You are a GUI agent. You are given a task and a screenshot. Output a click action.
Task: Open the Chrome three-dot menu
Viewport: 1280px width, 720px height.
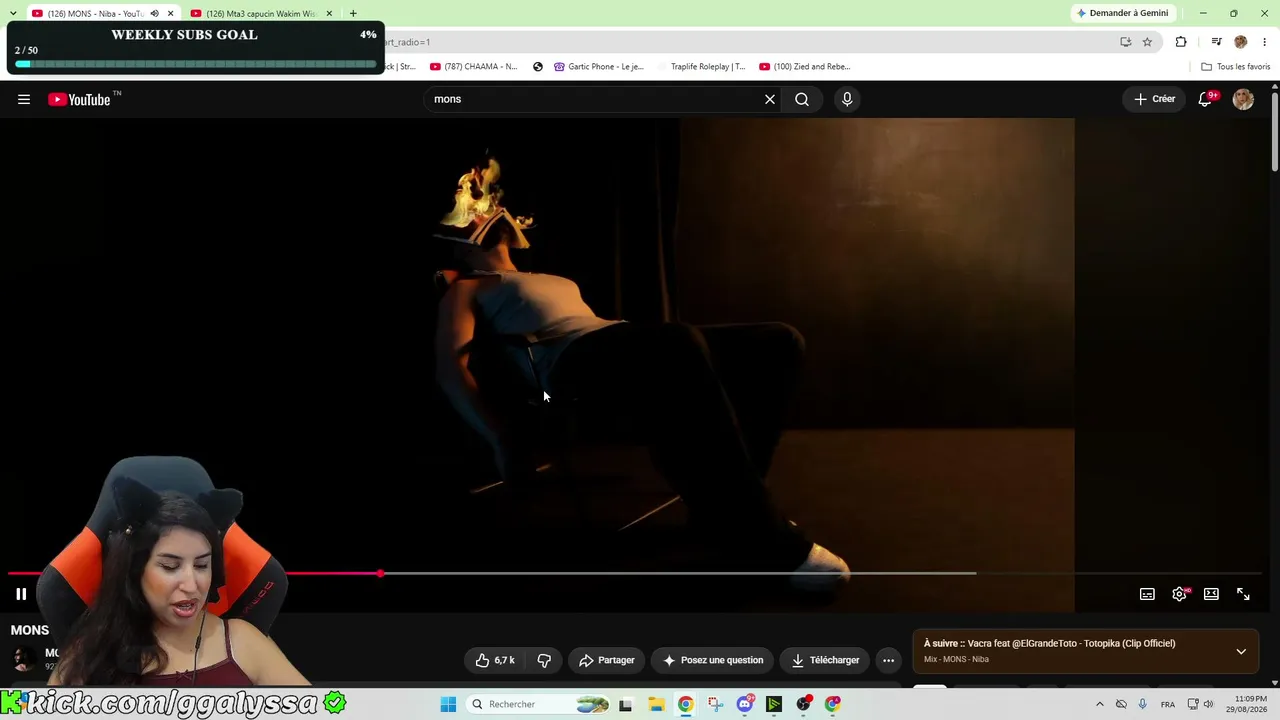(x=1265, y=42)
